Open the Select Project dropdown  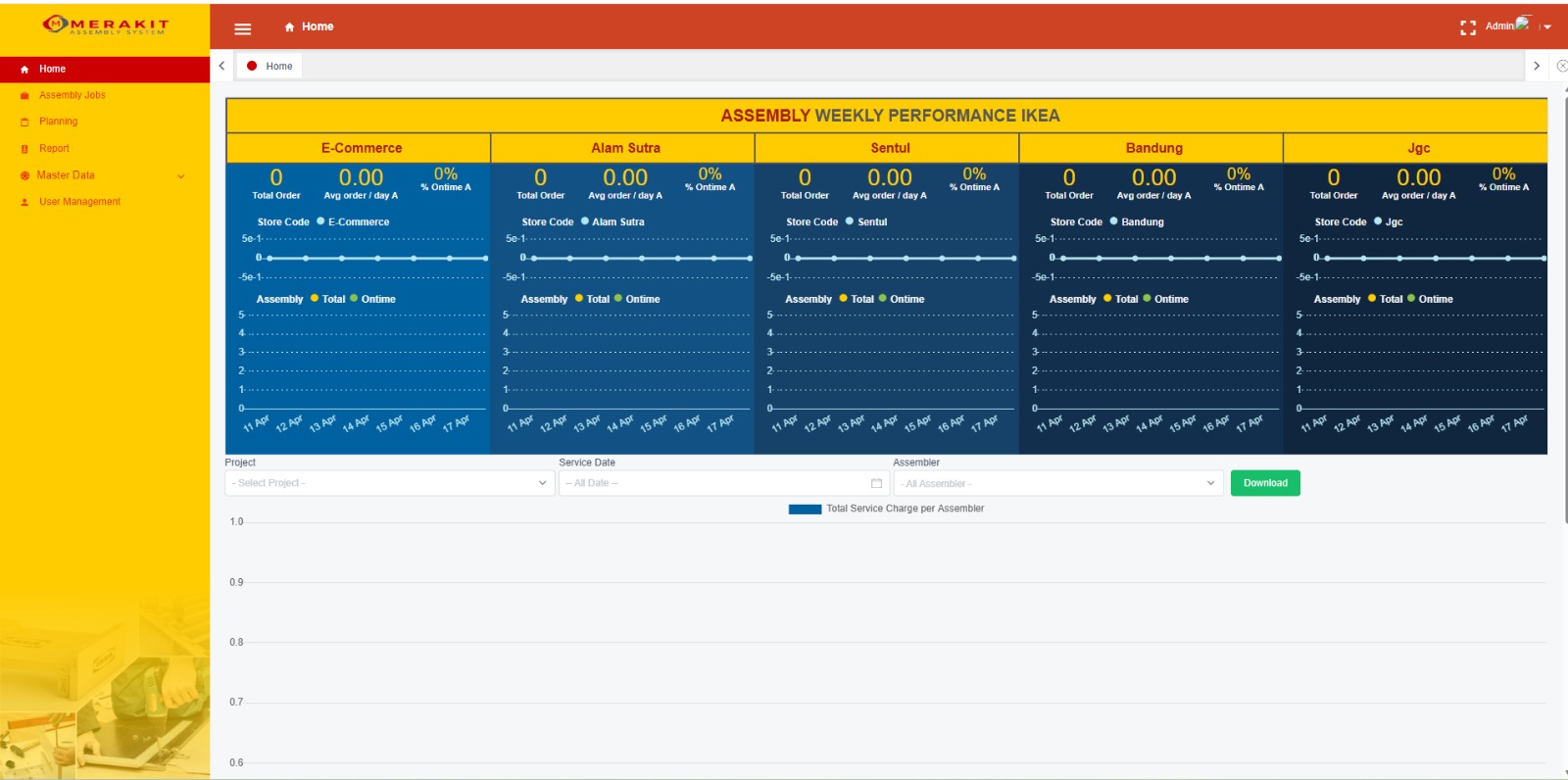point(389,483)
